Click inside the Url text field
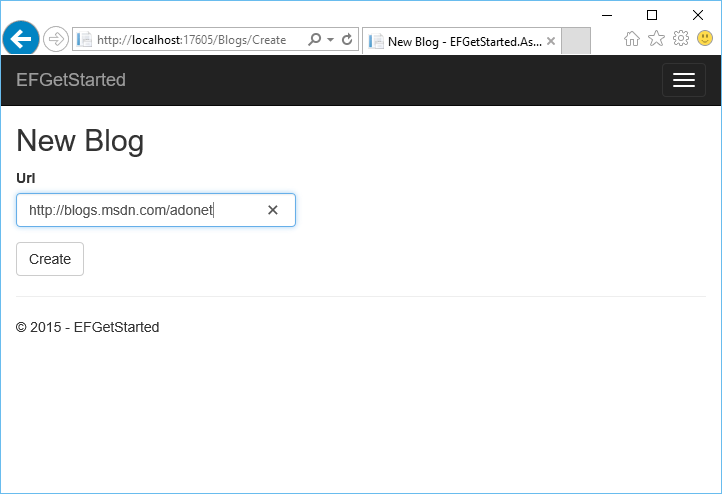The width and height of the screenshot is (722, 494). point(140,210)
